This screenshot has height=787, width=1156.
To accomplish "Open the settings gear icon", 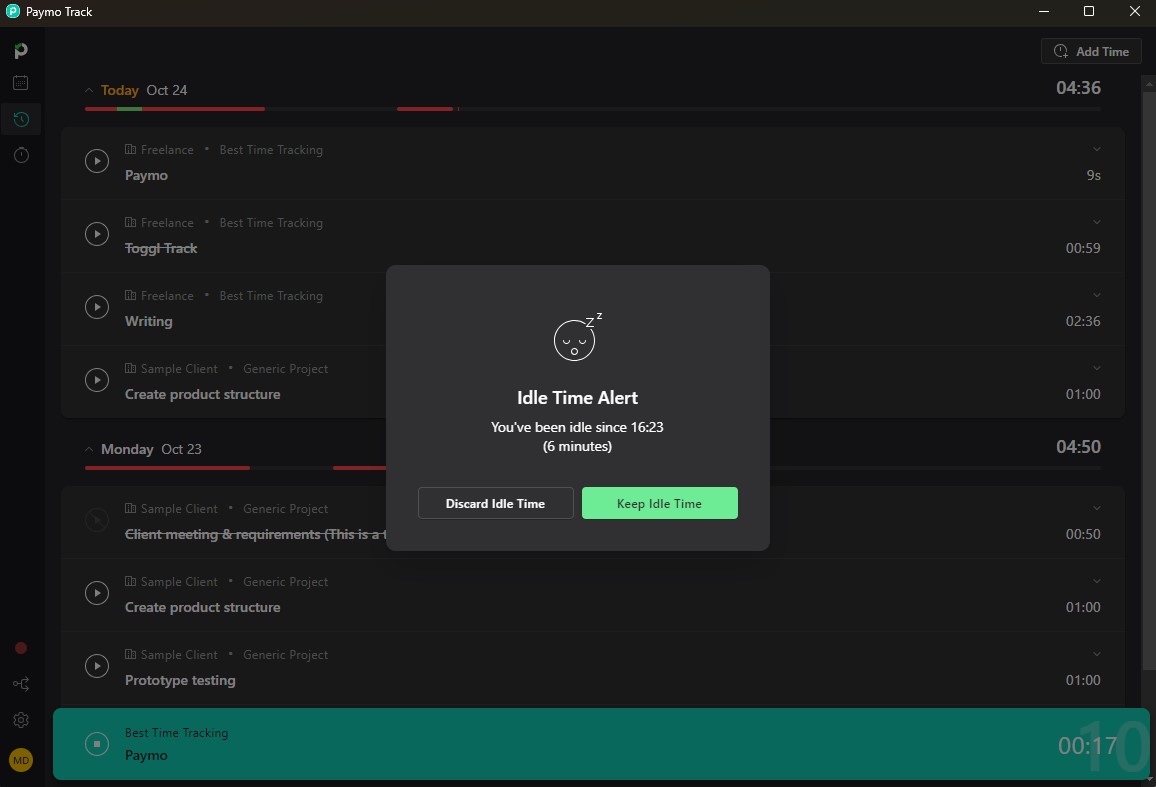I will (21, 720).
